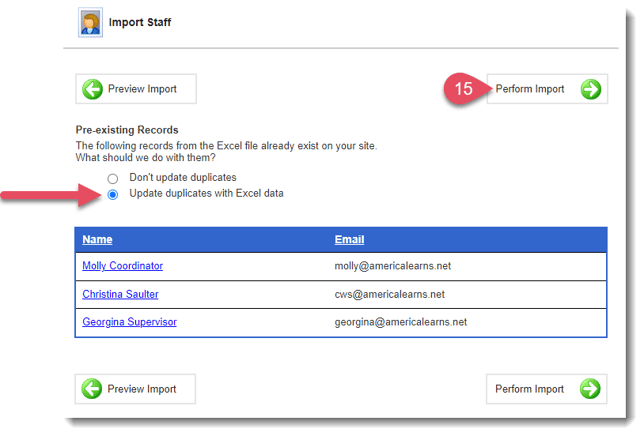This screenshot has width=644, height=436.
Task: Click green left arrow on top Preview Import
Action: click(x=92, y=89)
